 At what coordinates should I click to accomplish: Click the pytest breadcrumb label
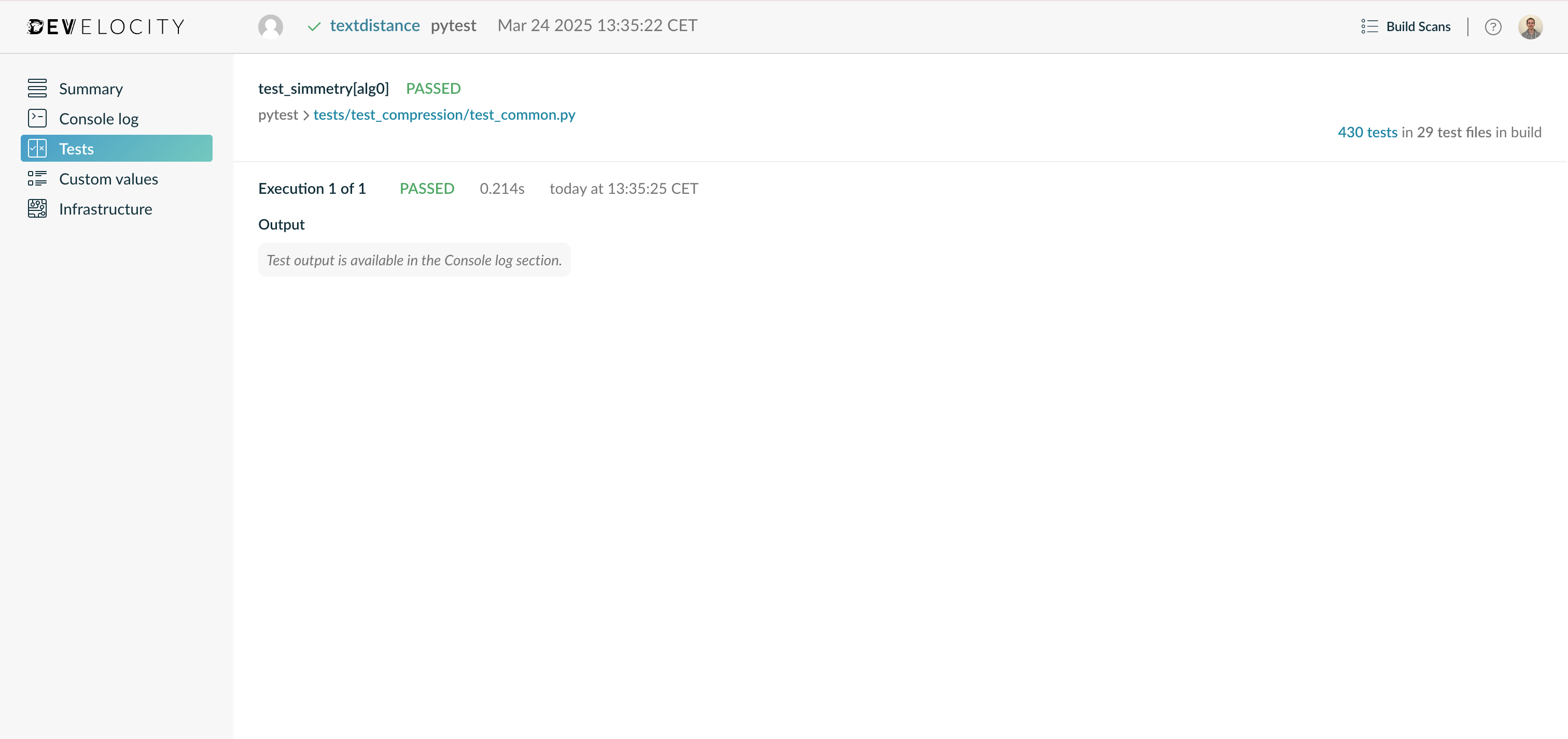pyautogui.click(x=278, y=115)
